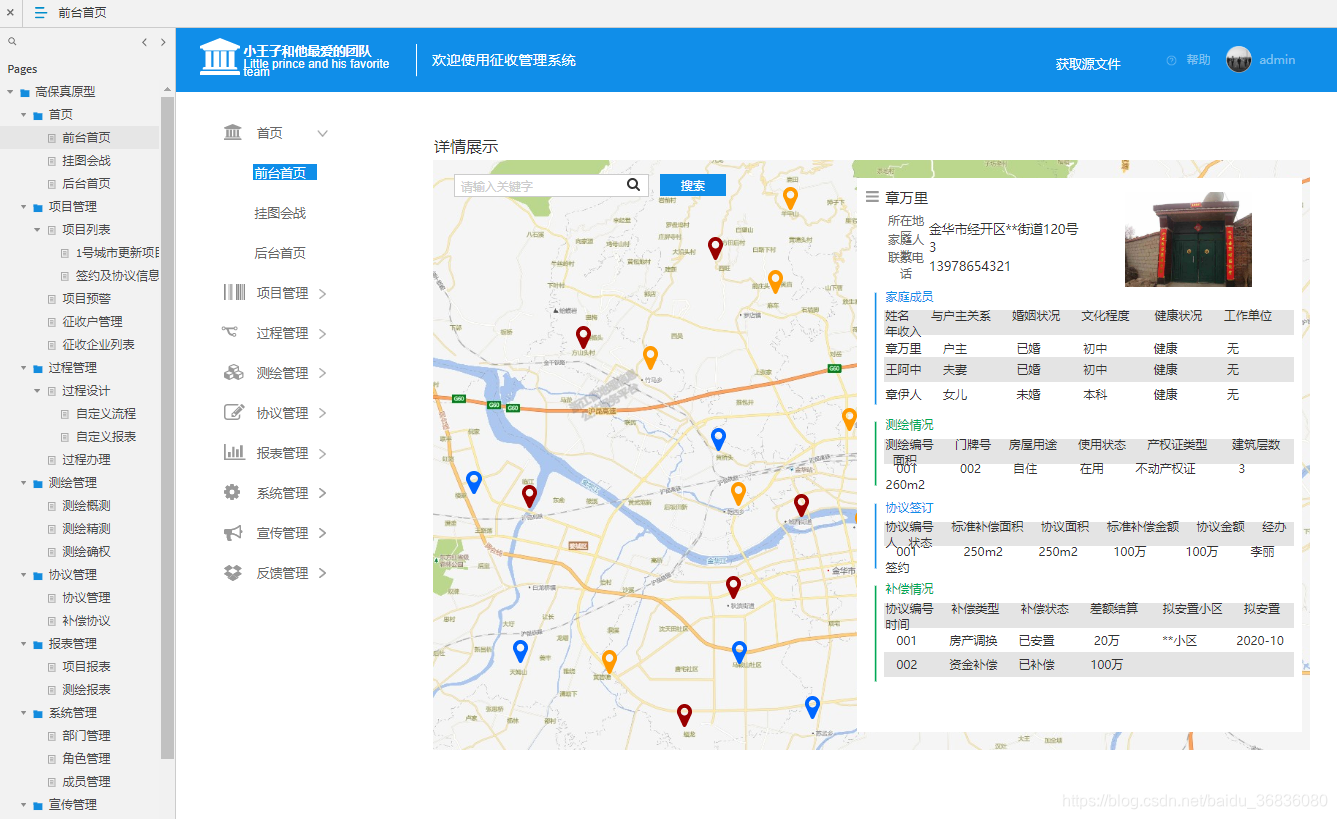Screen dimensions: 1337x819
Task: Expand the 协议管理 navigation chevron
Action: point(322,413)
